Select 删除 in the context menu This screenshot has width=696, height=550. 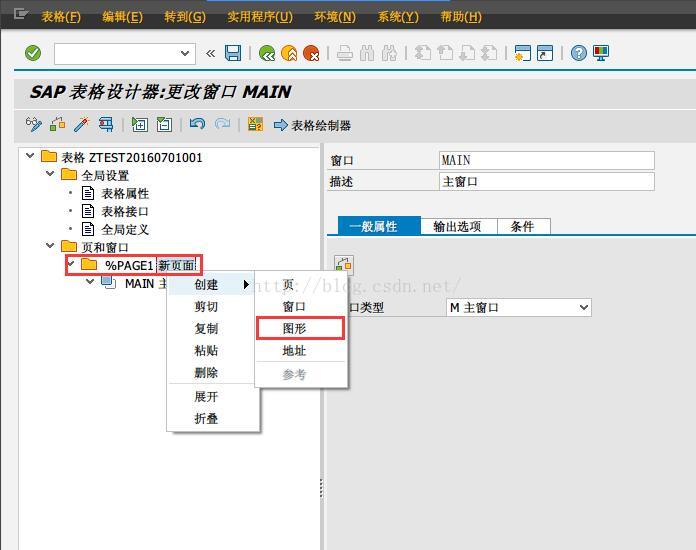(x=213, y=372)
